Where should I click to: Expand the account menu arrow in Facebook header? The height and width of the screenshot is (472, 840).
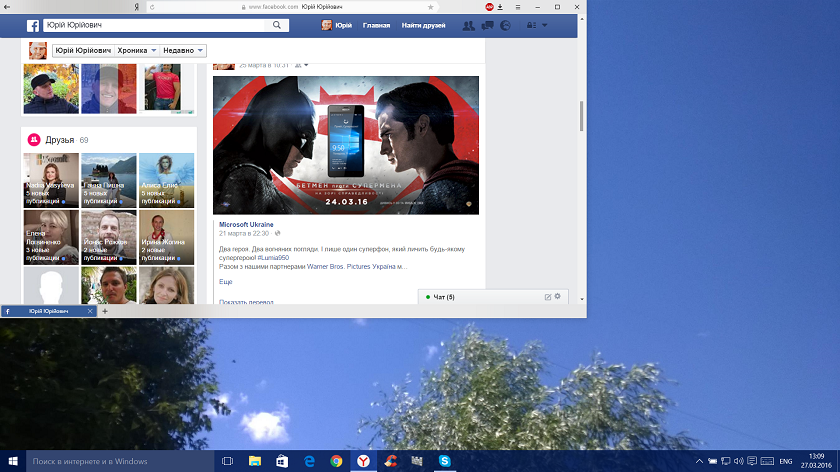point(545,25)
